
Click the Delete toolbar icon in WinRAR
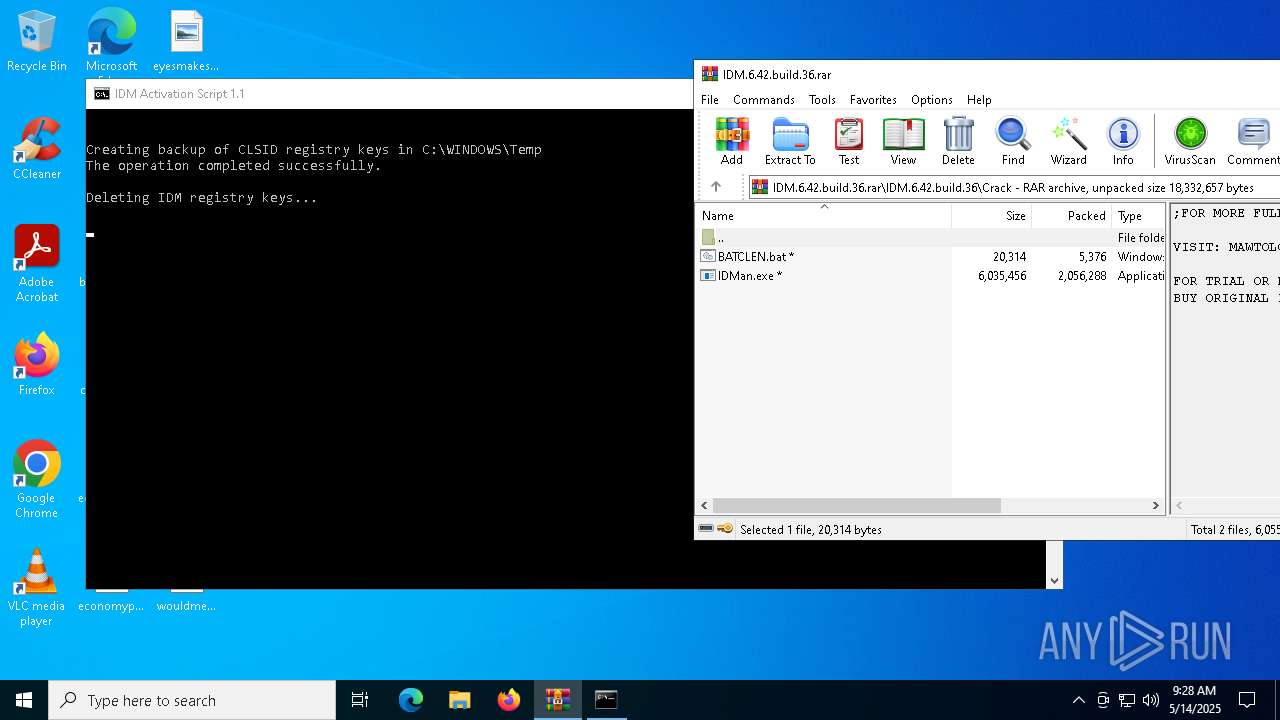coord(958,141)
